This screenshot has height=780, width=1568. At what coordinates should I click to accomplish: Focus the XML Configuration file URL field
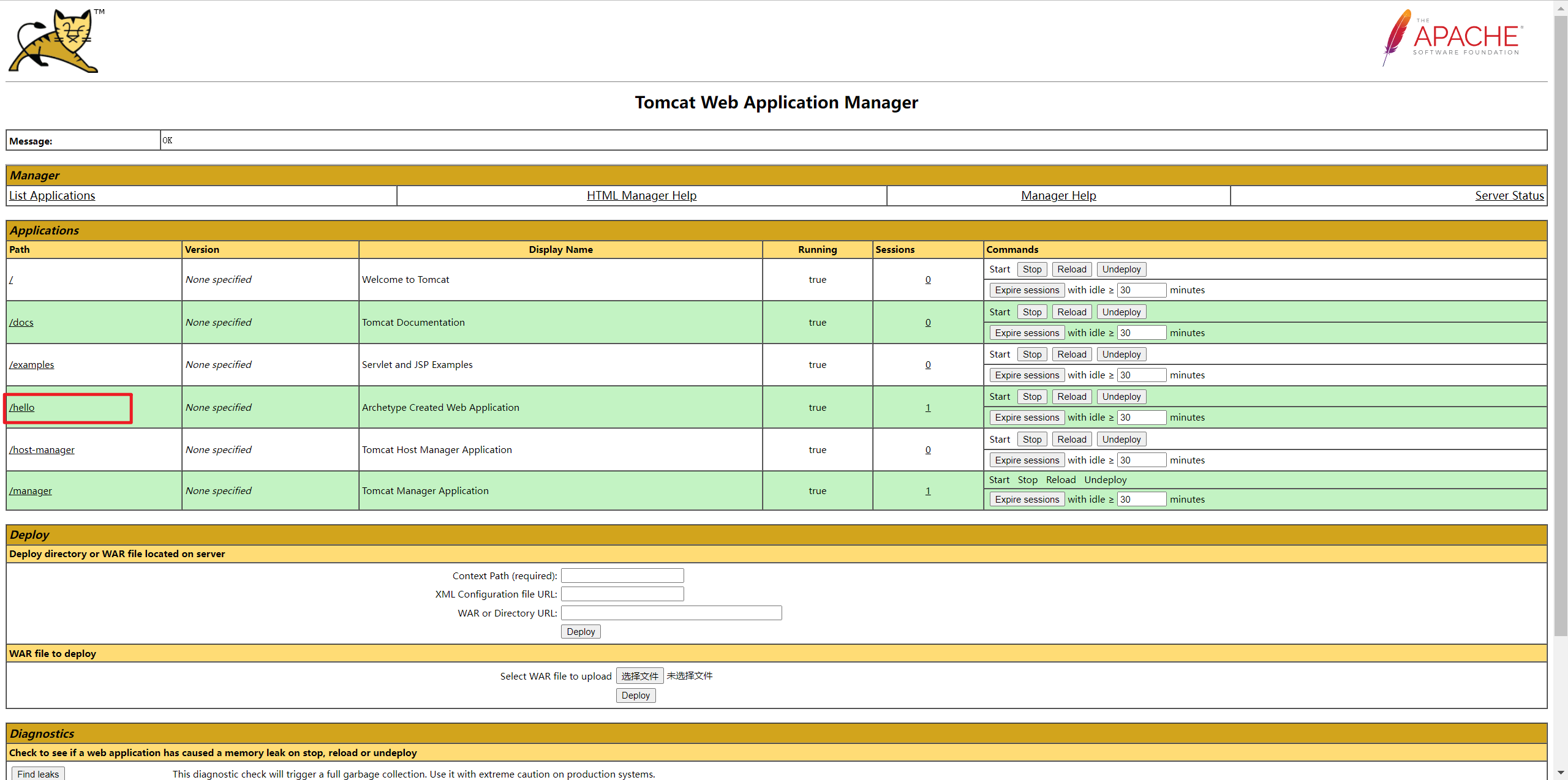coord(622,594)
